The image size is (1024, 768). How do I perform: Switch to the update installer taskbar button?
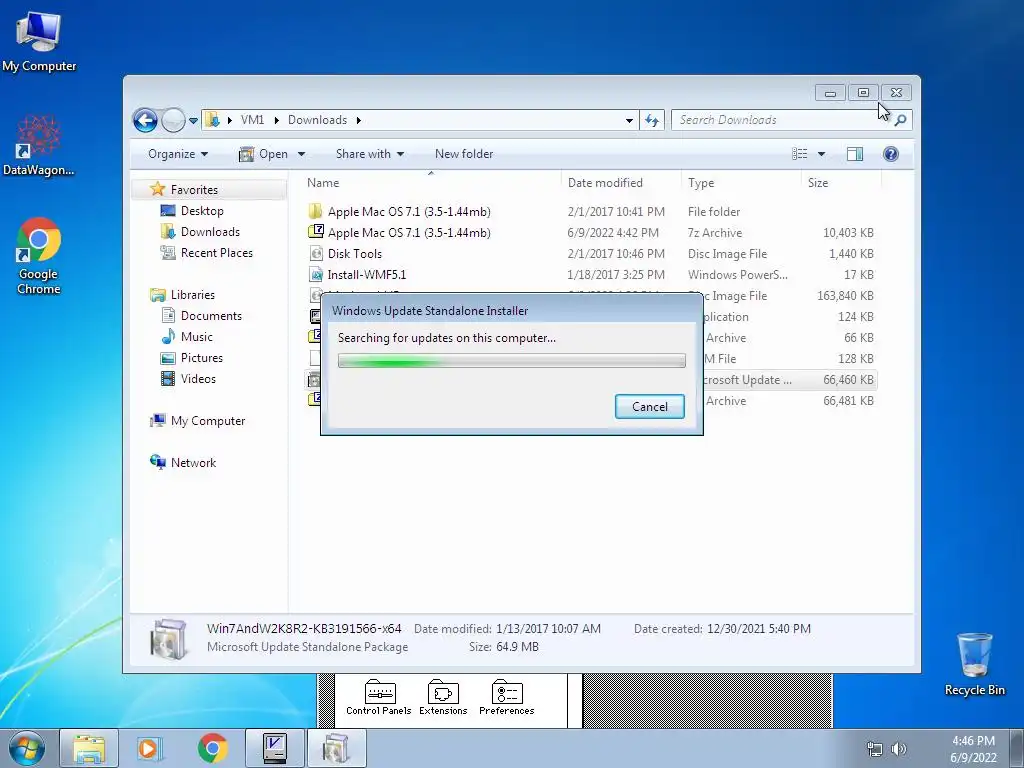(336, 748)
